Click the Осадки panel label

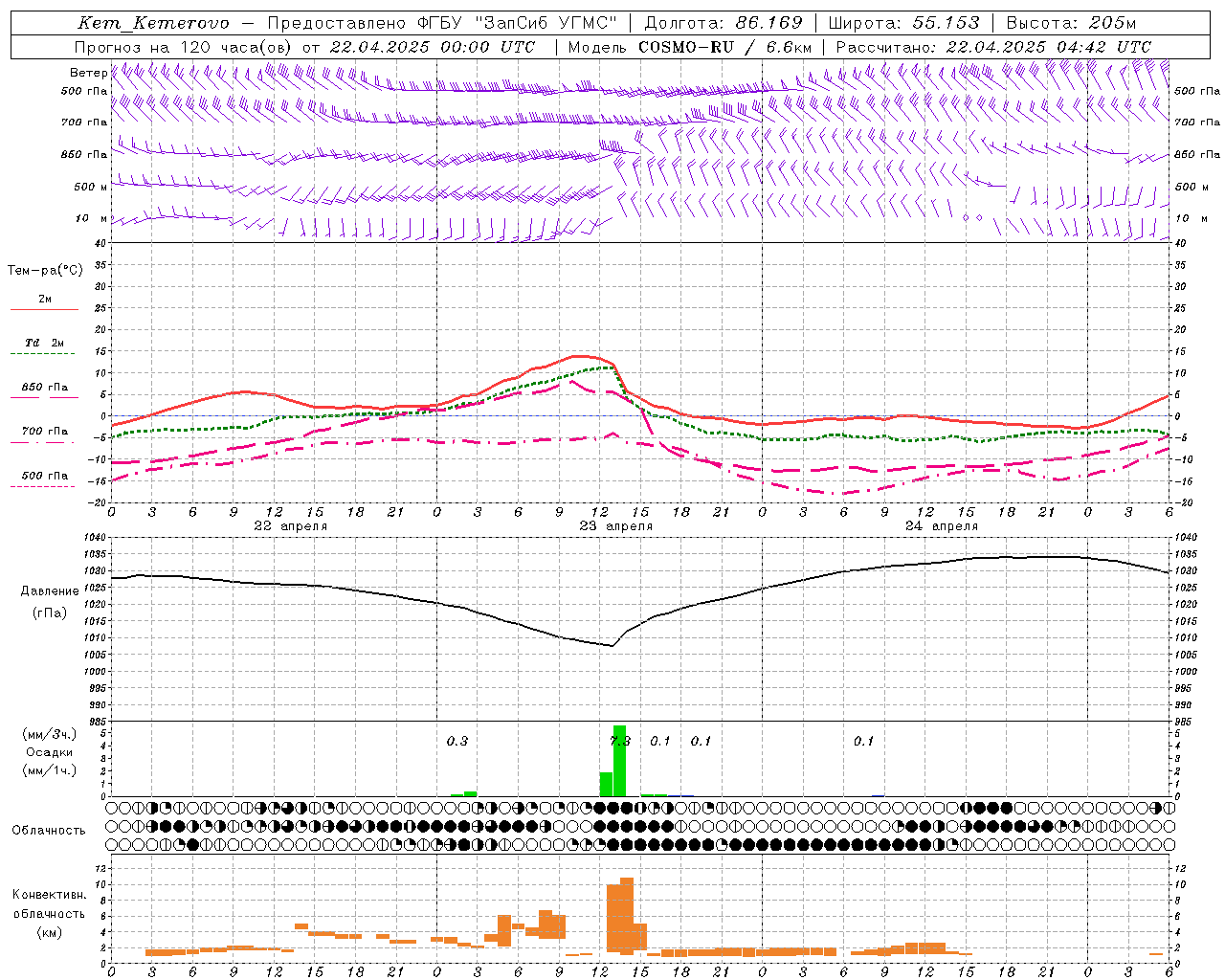coord(49,752)
